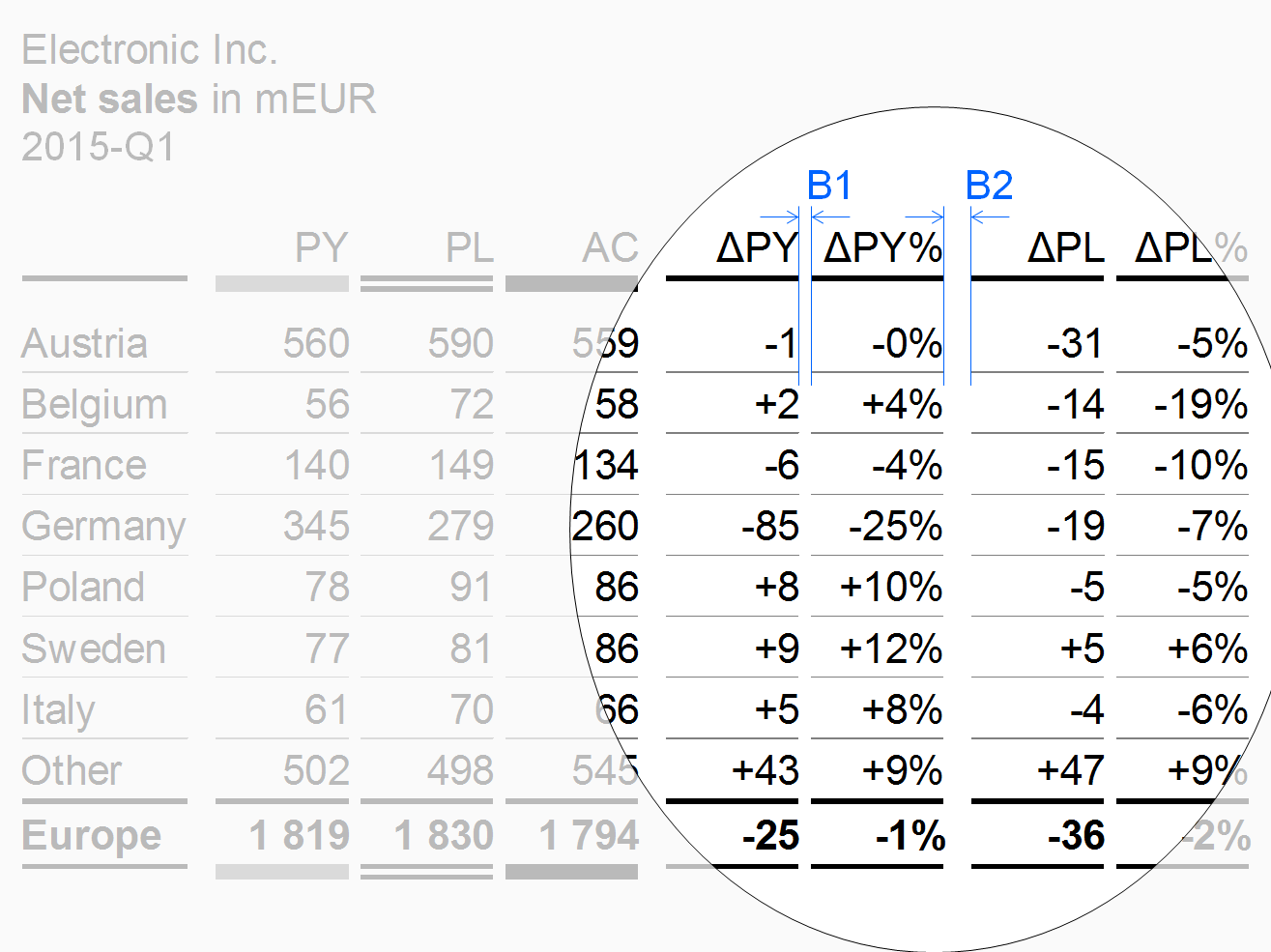
Task: Click Belgium's ΔPL% value -19%
Action: (x=1200, y=405)
